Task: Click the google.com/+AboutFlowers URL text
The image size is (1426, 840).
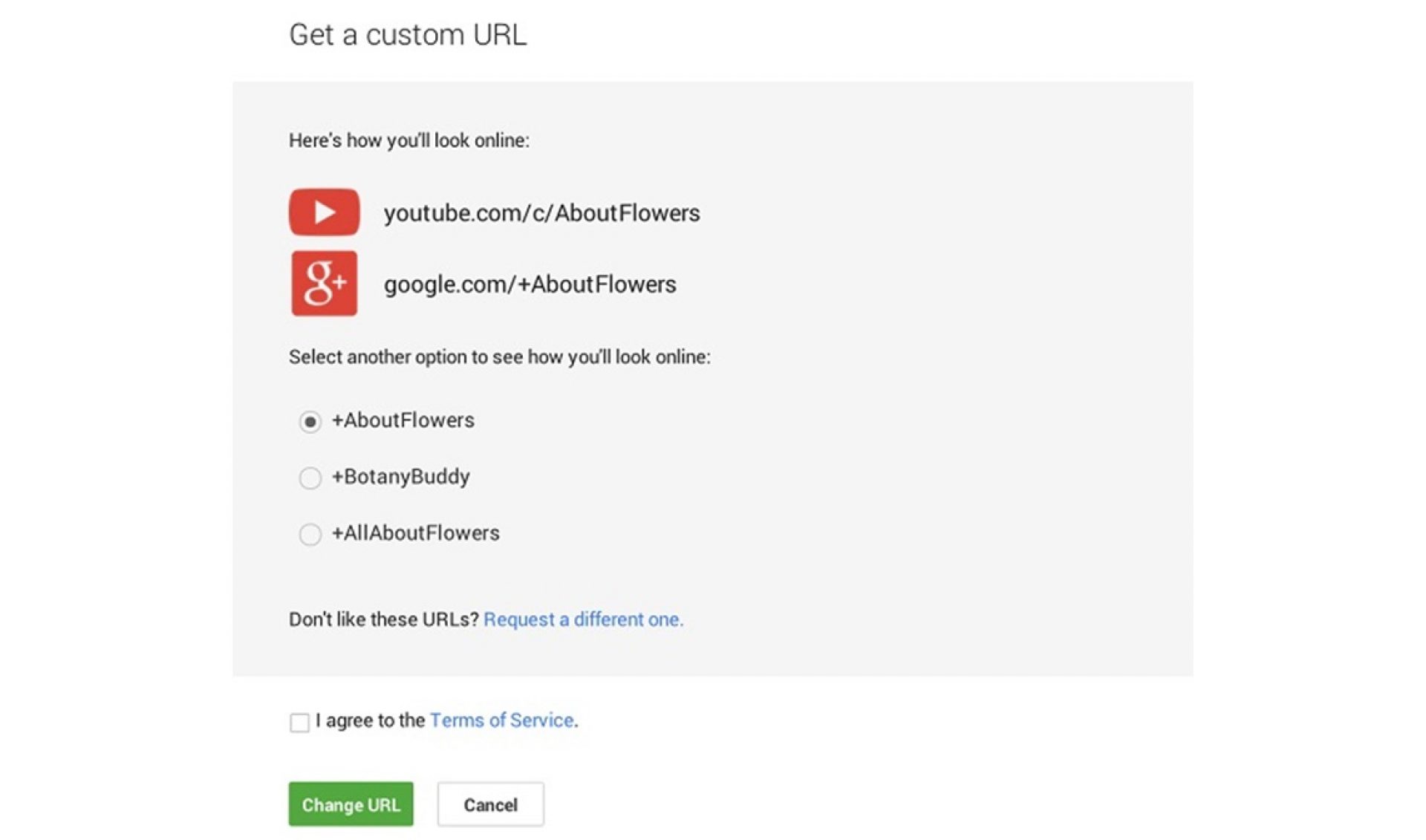Action: click(530, 284)
